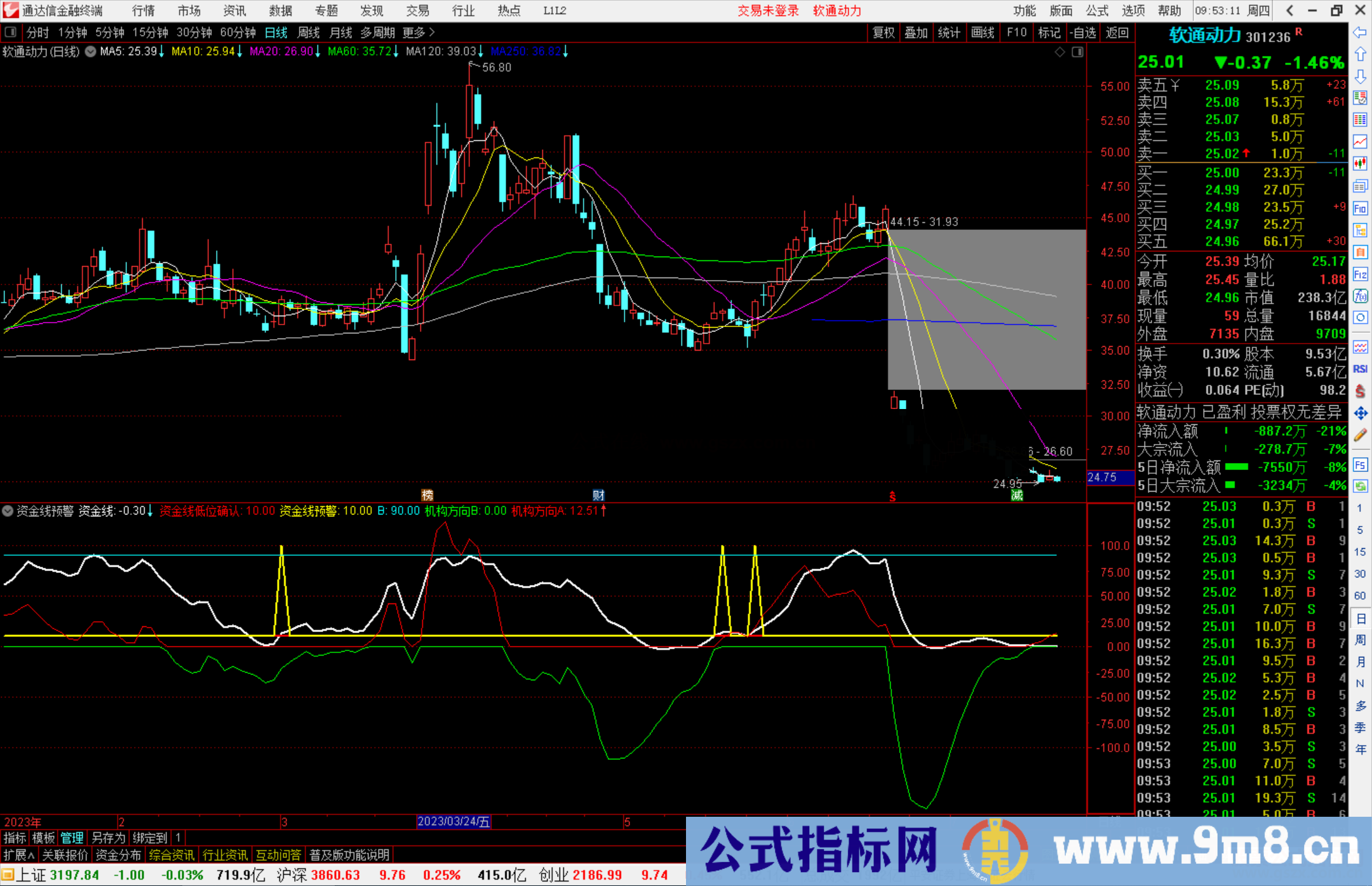Screen dimensions: 1372x886
Task: Click the down arrow icon in right sidebar
Action: click(x=1360, y=76)
